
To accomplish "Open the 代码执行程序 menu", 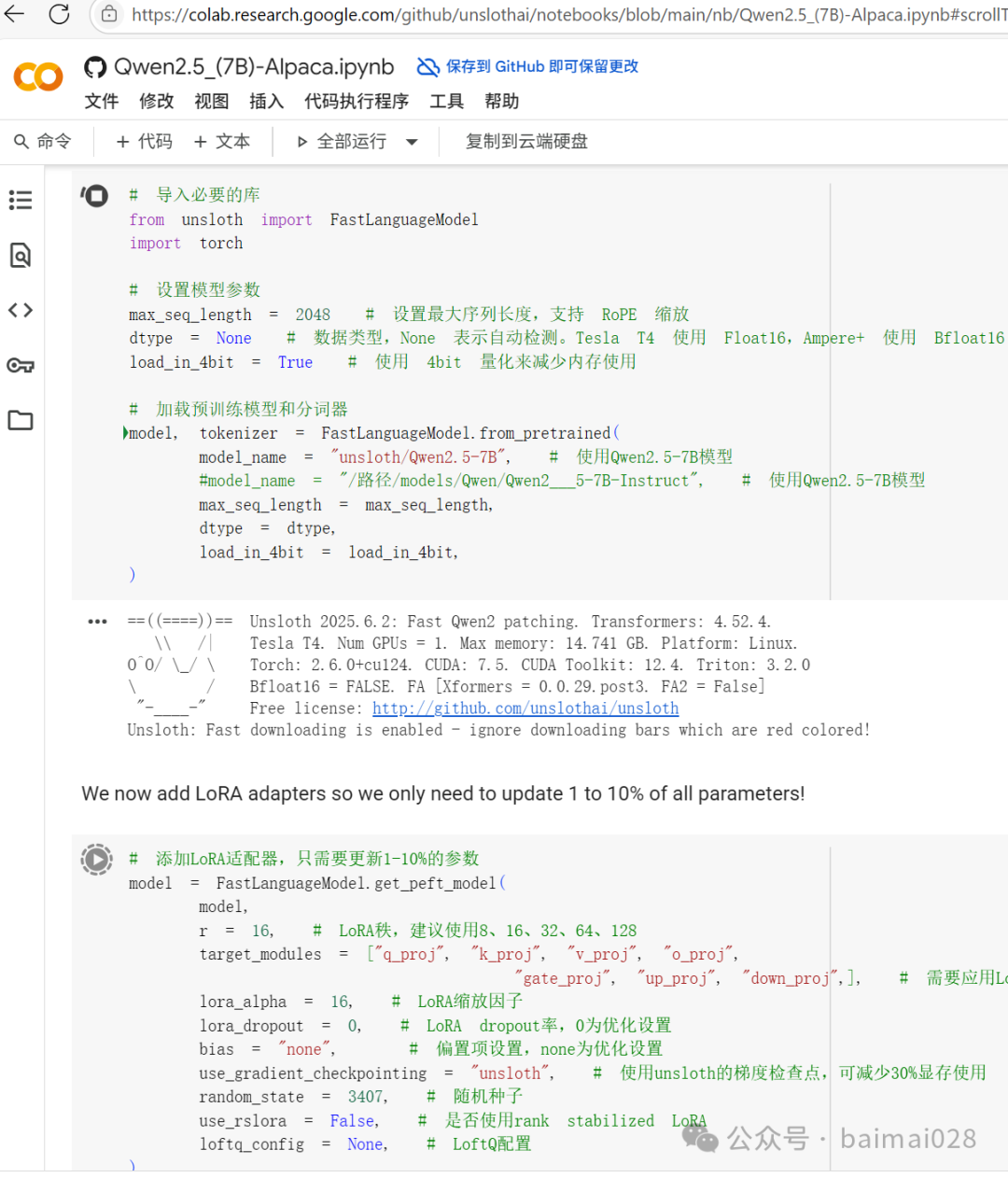I will [x=357, y=101].
